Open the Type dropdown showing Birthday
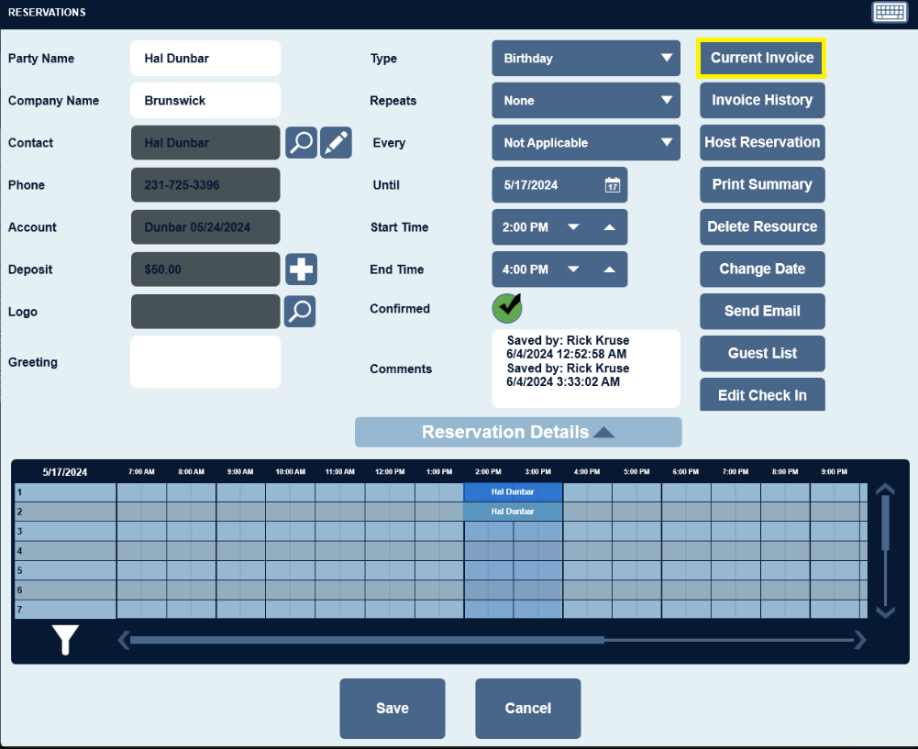The width and height of the screenshot is (918, 749). coord(585,58)
